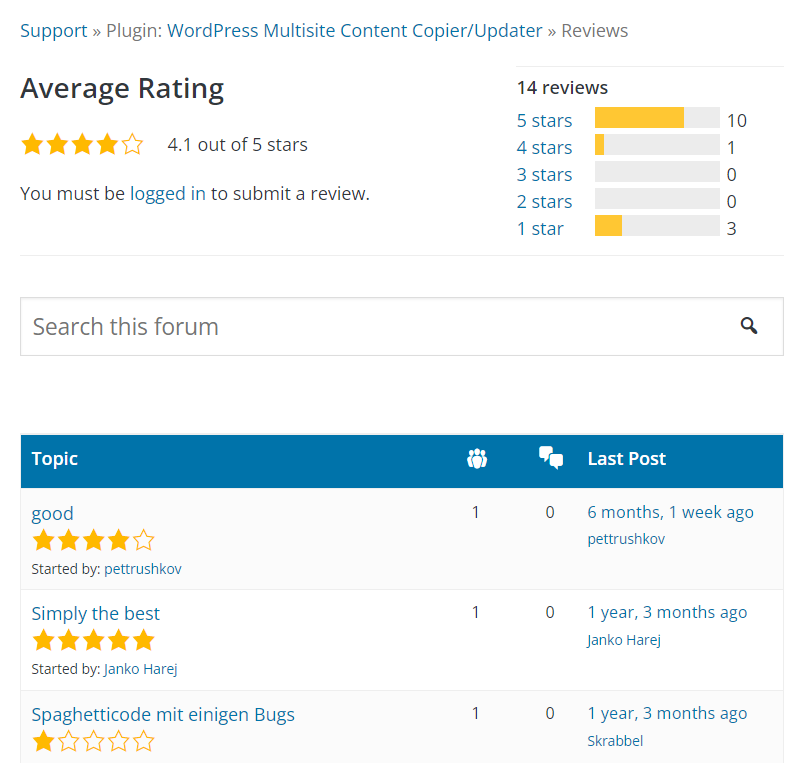Open Janko Harej profile after 'Started by'
The width and height of the screenshot is (807, 763).
tap(141, 669)
